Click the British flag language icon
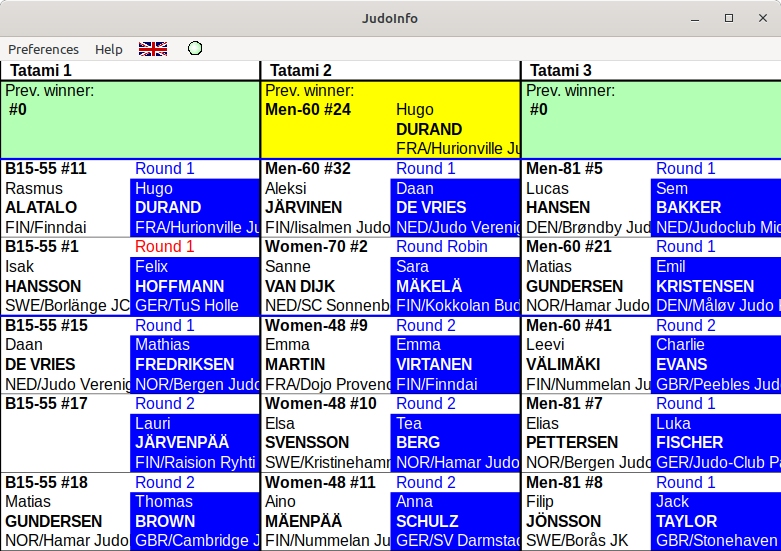Viewport: 781px width, 551px height. [x=153, y=49]
